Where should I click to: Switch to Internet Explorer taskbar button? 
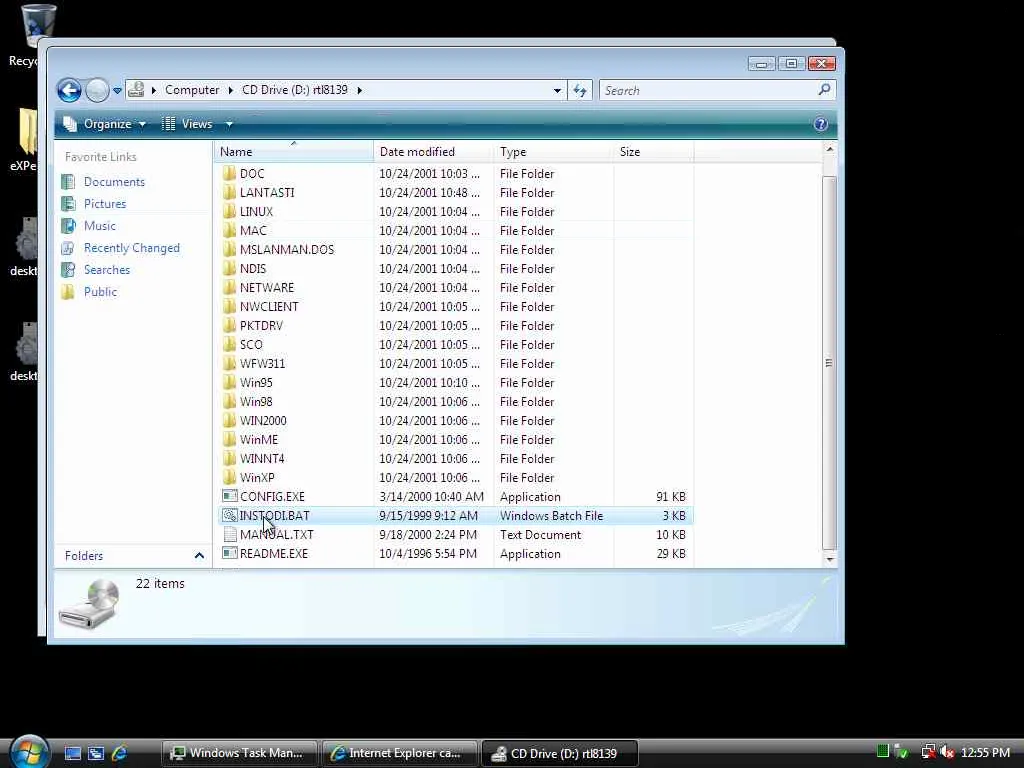point(400,753)
